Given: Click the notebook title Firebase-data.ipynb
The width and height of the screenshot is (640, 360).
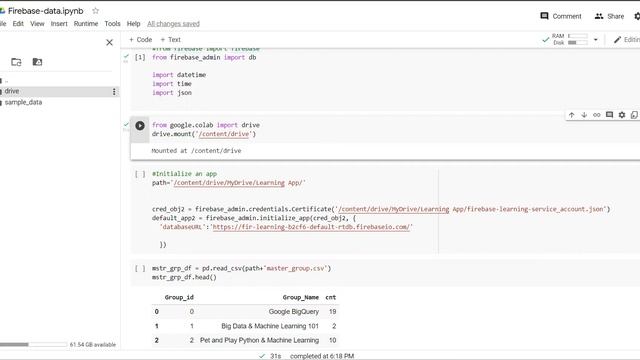Looking at the screenshot, I should point(45,11).
